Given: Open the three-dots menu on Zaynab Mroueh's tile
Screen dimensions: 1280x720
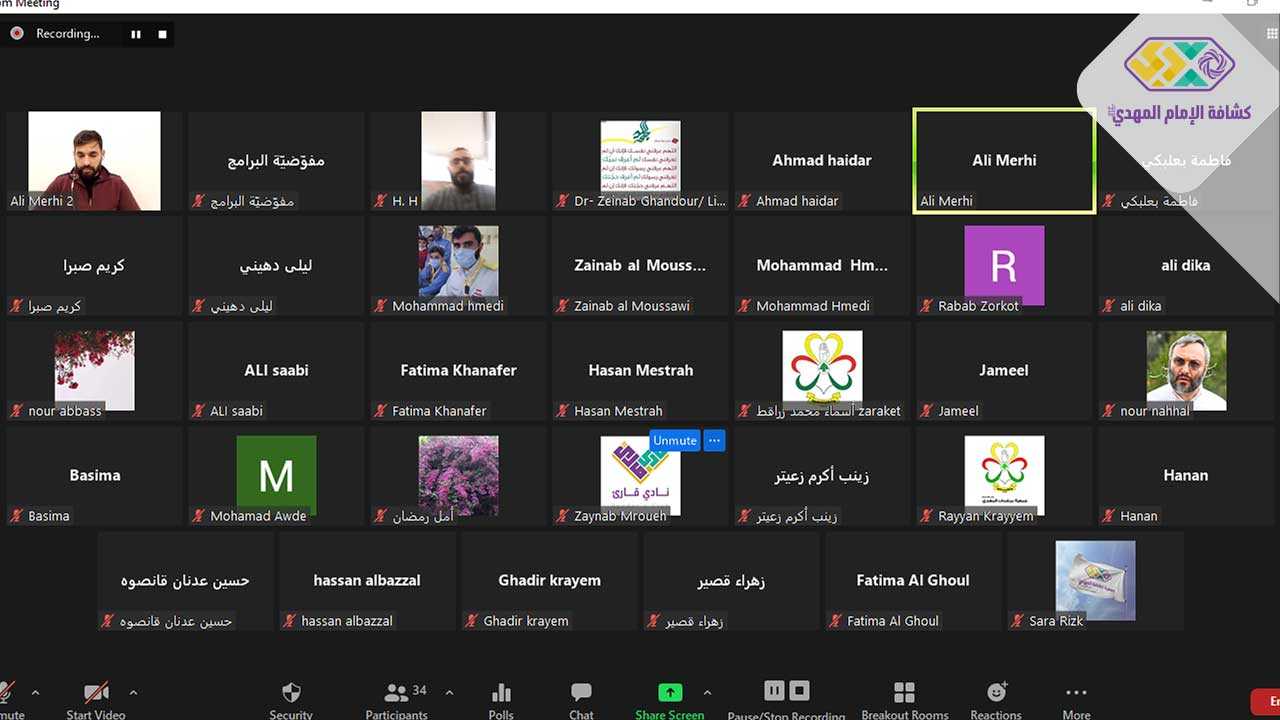Looking at the screenshot, I should (x=713, y=440).
